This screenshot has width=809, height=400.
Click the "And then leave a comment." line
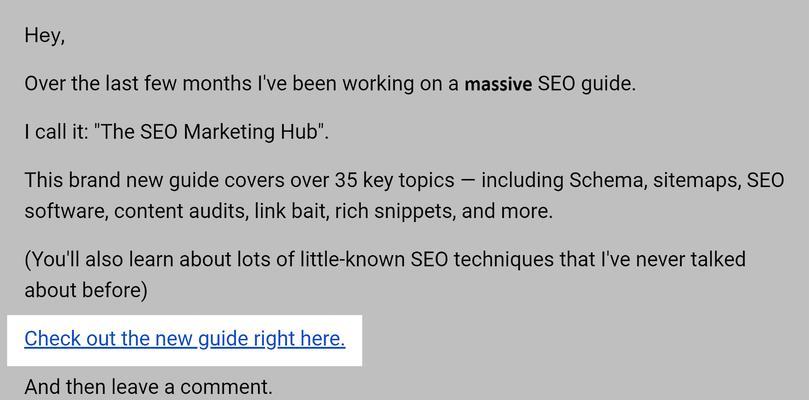pyautogui.click(x=148, y=387)
